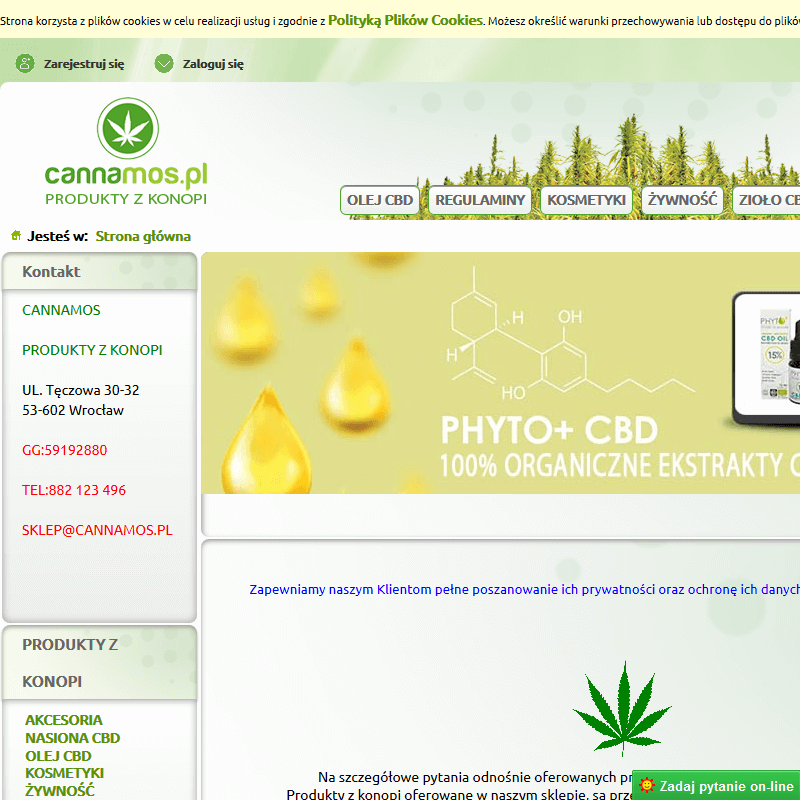800x800 pixels.
Task: Click 'Strona główna' breadcrumb link
Action: (x=143, y=237)
